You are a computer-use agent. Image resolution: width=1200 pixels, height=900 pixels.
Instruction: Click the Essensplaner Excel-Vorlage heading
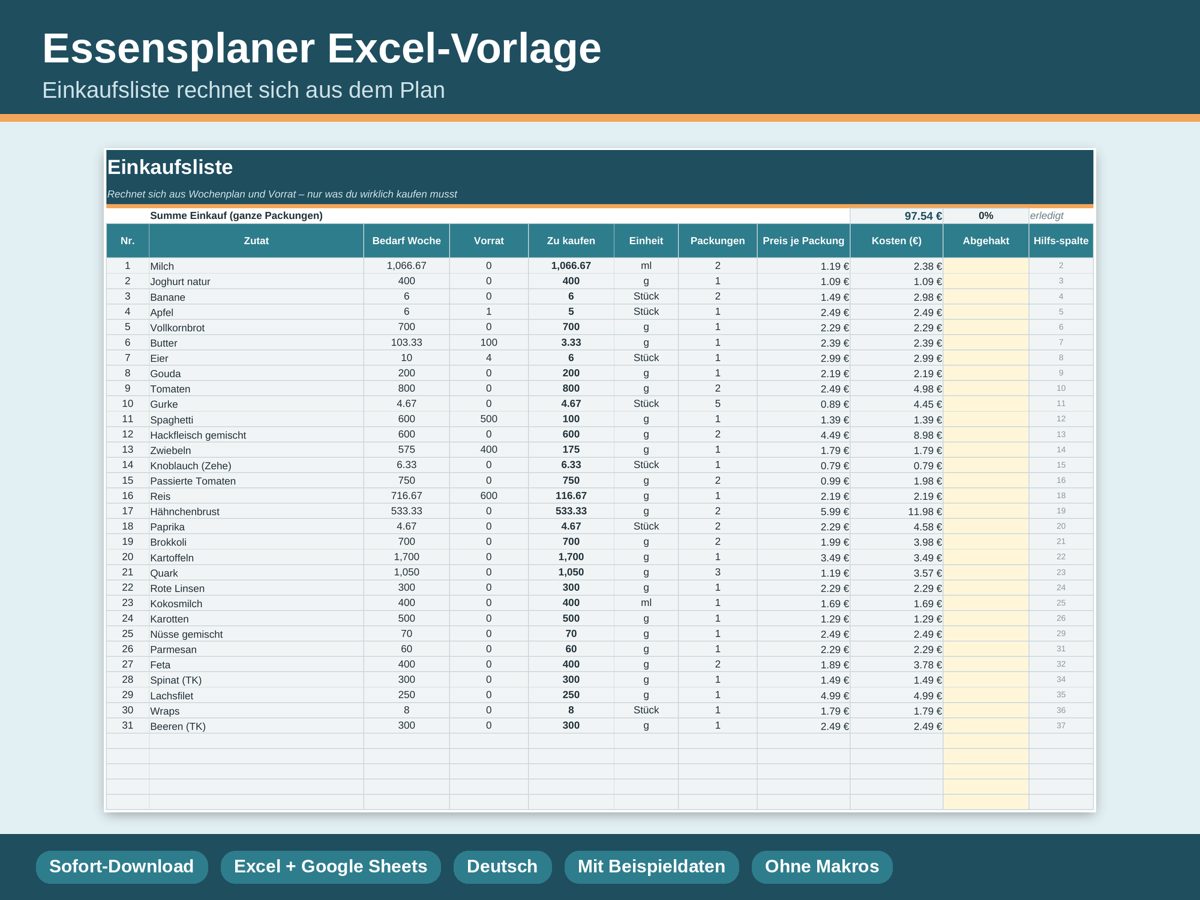pyautogui.click(x=322, y=48)
